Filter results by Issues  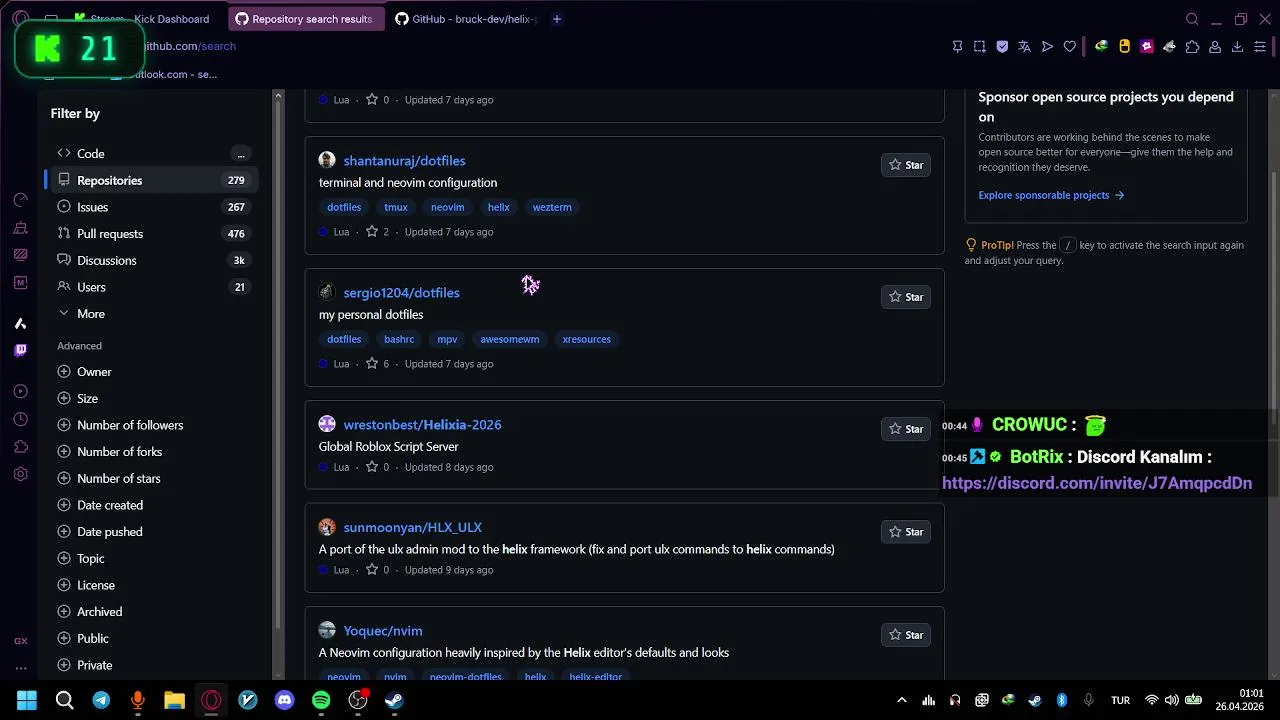(x=152, y=207)
